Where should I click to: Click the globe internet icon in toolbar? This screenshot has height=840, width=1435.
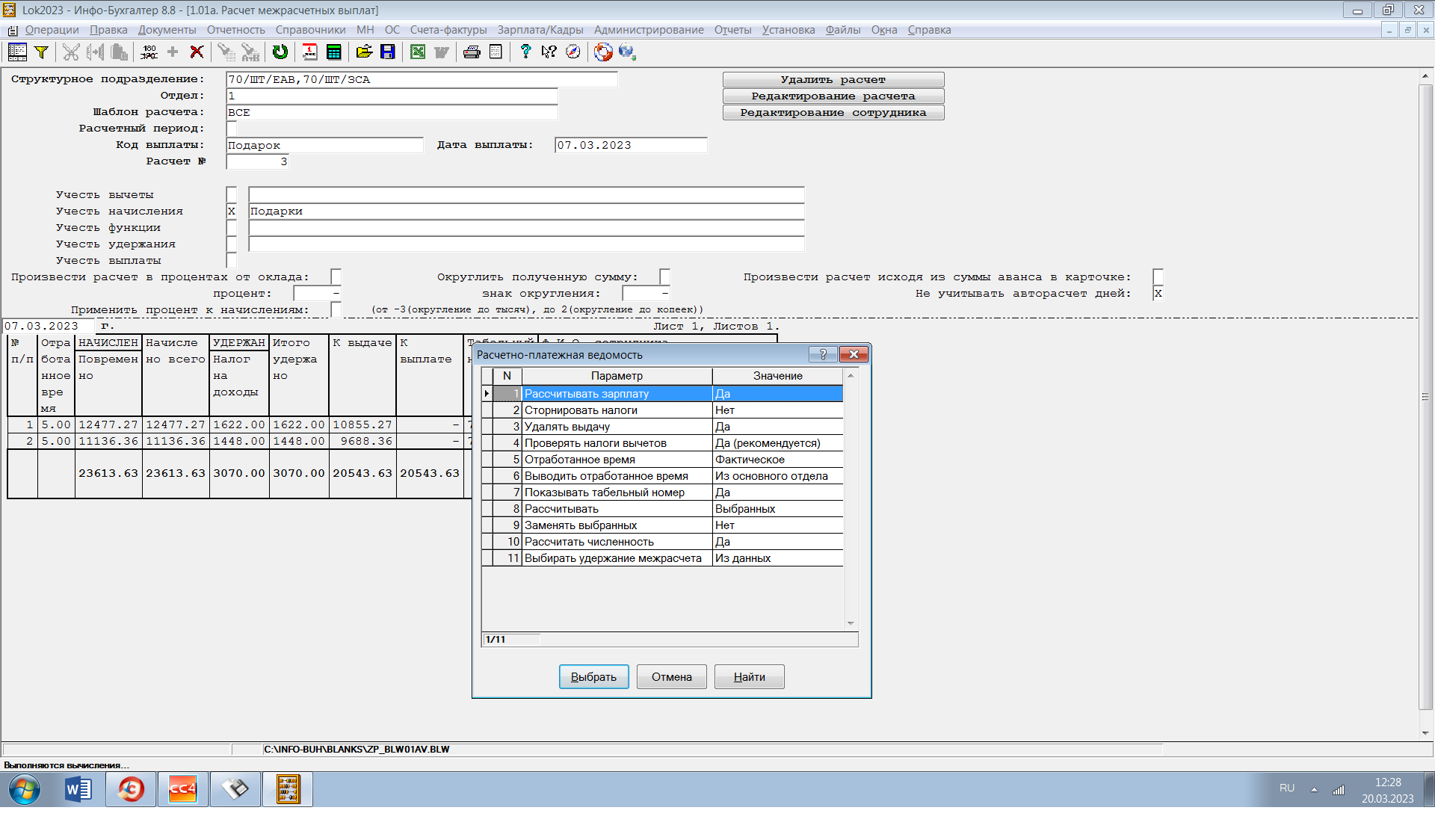tap(627, 52)
